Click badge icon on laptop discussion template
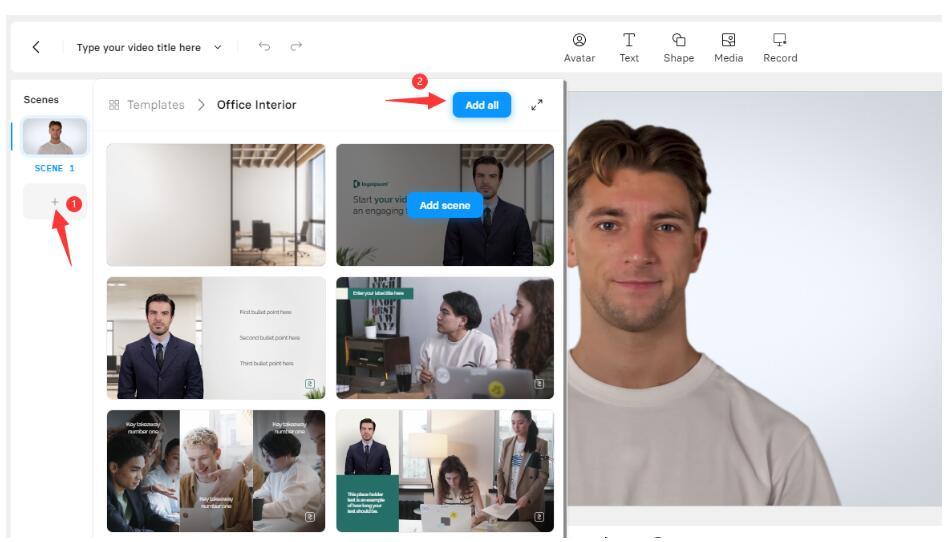The height and width of the screenshot is (542, 945). click(x=539, y=383)
